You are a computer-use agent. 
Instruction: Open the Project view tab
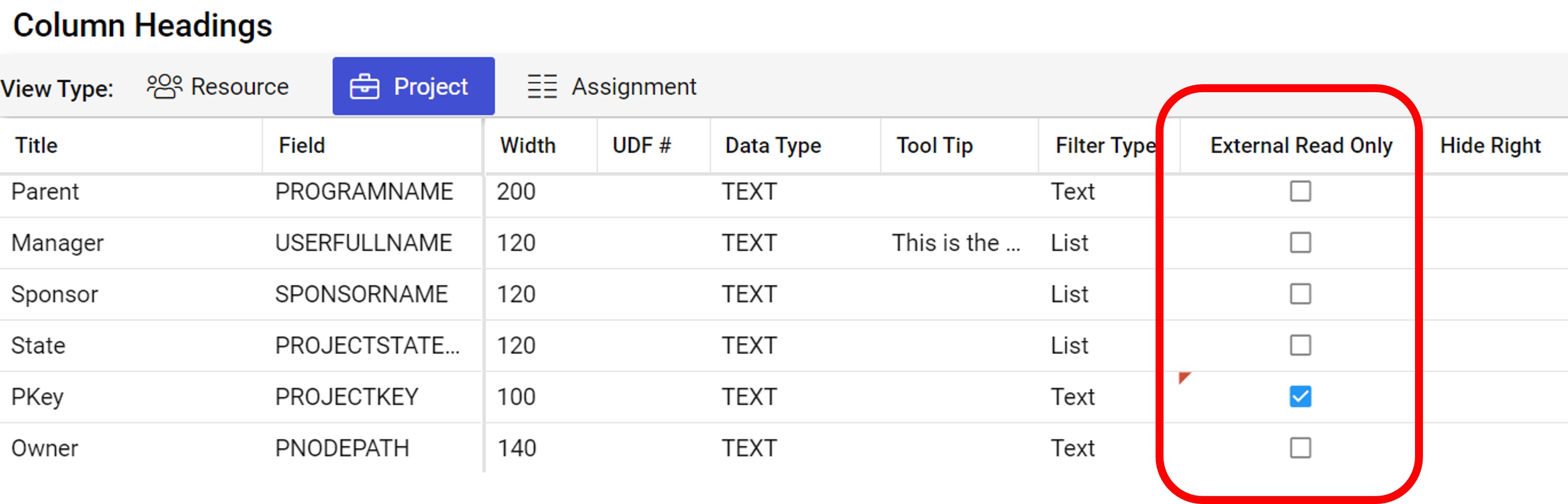(x=414, y=85)
